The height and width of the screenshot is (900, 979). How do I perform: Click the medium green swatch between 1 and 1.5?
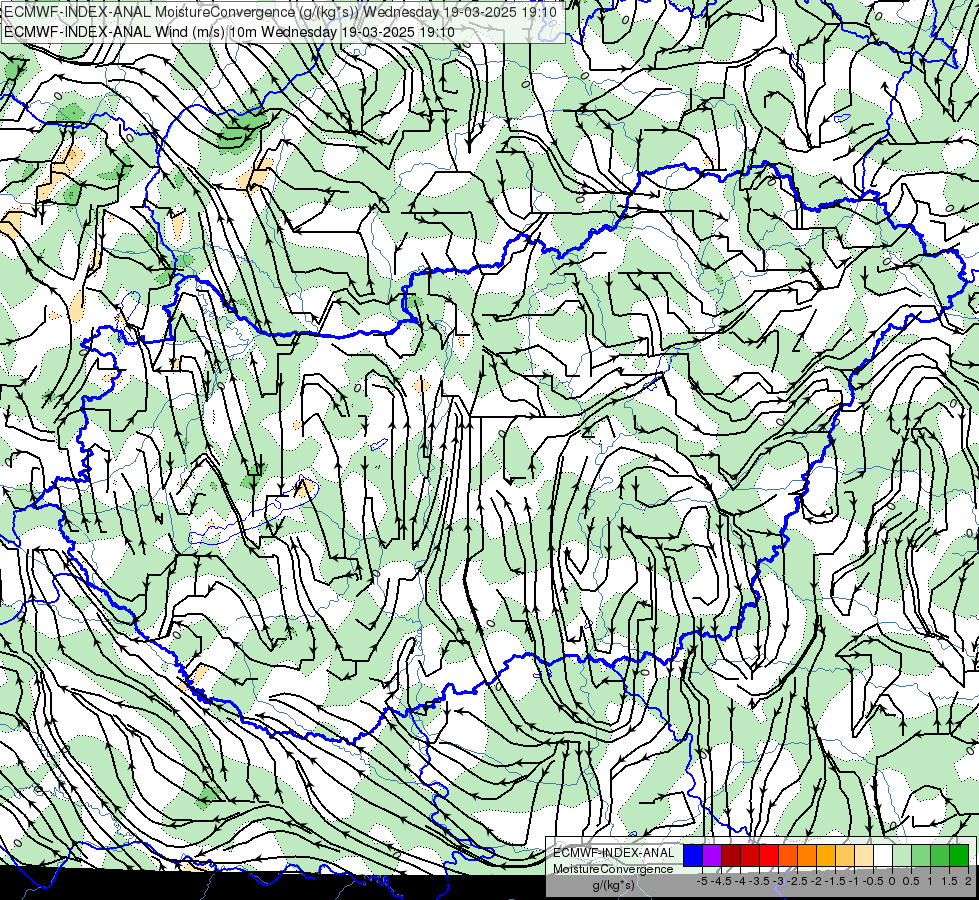[940, 855]
